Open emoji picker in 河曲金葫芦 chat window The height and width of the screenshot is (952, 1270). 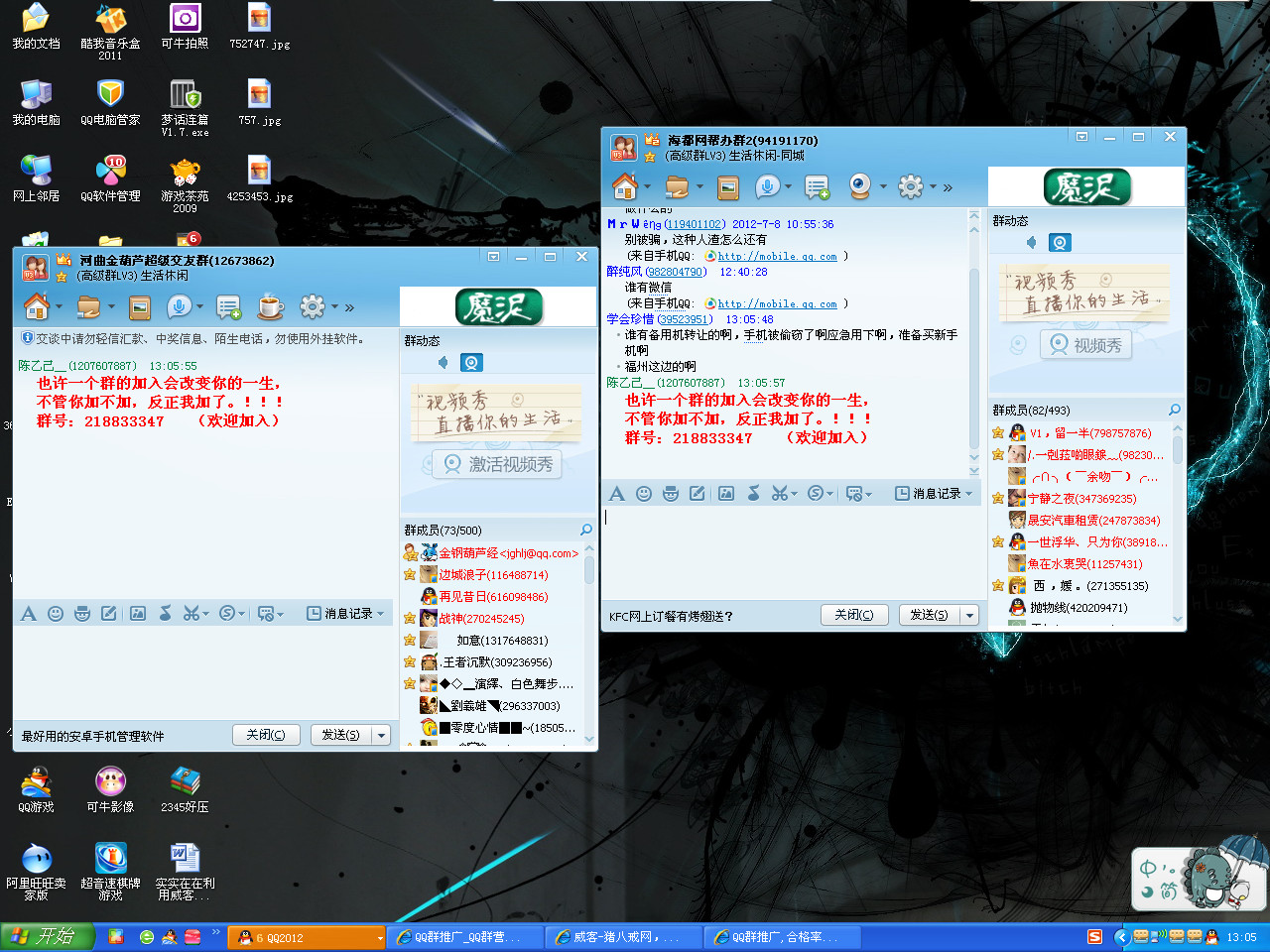click(56, 614)
